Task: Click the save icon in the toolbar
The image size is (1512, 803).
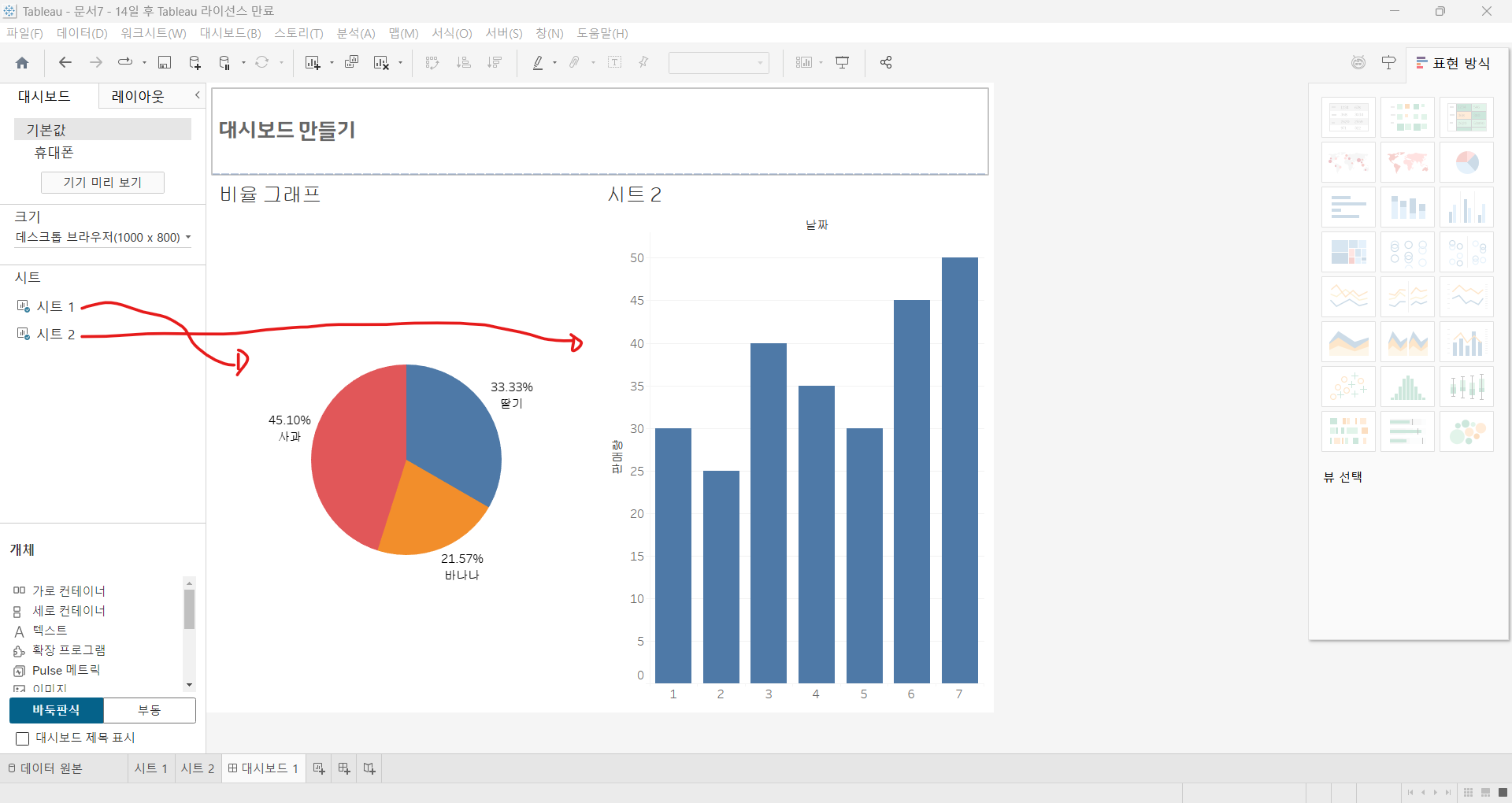Action: (165, 63)
